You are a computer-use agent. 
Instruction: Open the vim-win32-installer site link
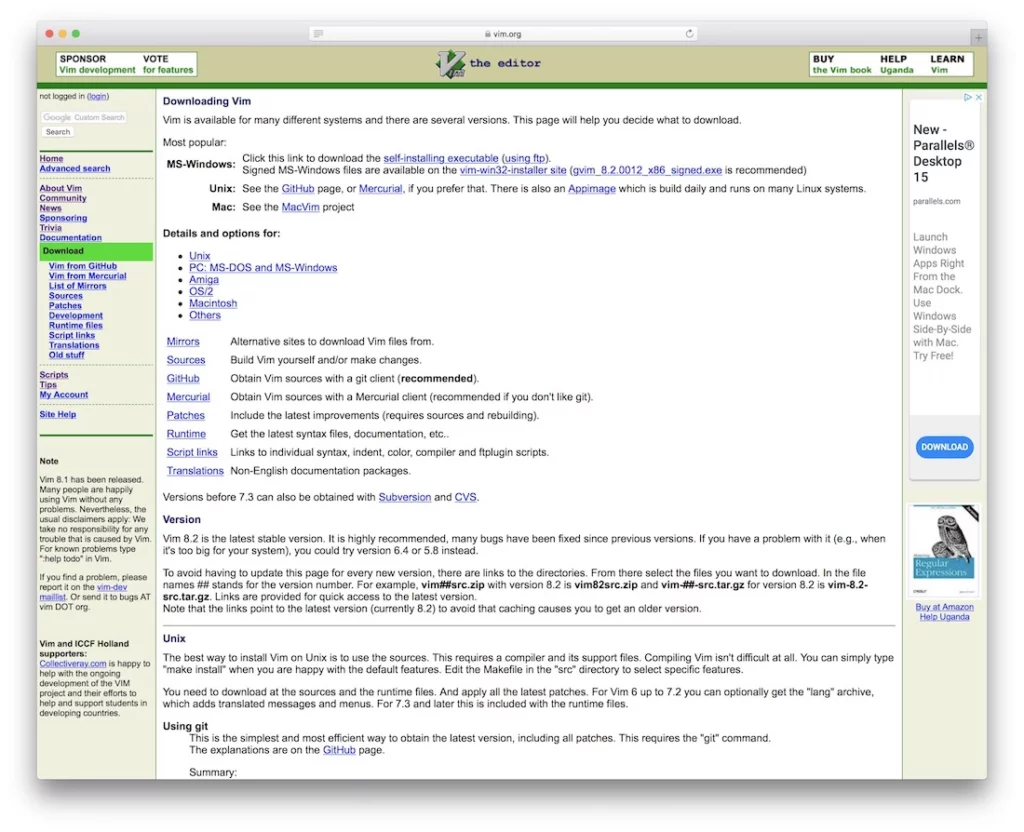pos(513,170)
